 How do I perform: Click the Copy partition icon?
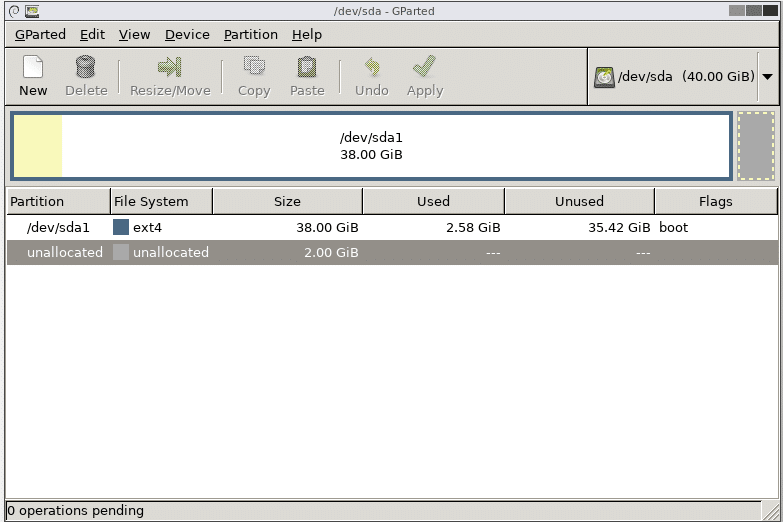[254, 68]
